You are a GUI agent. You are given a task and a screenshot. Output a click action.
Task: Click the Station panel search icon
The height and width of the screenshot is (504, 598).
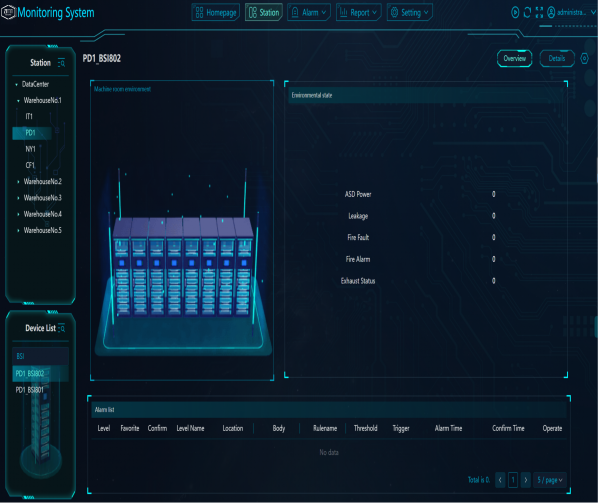pos(61,63)
